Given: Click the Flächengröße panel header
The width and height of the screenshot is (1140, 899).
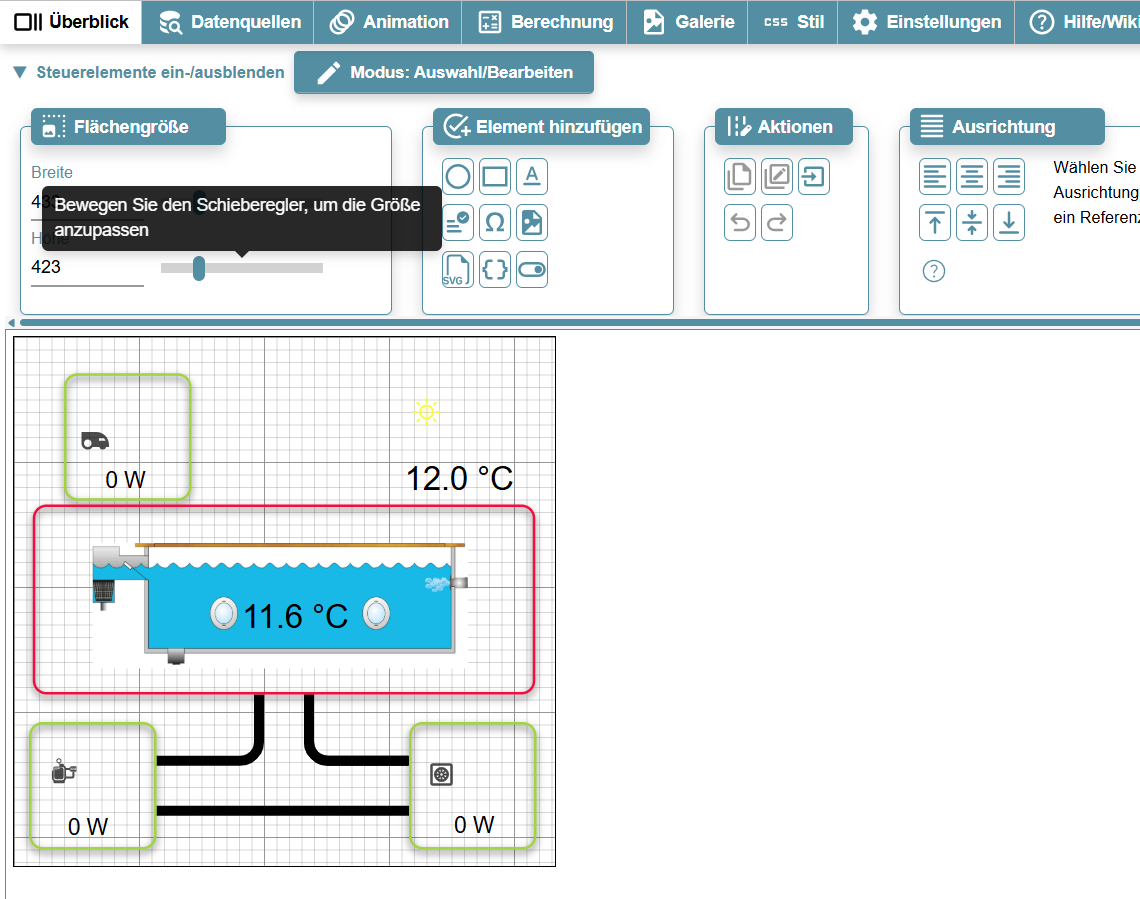Looking at the screenshot, I should [x=129, y=126].
